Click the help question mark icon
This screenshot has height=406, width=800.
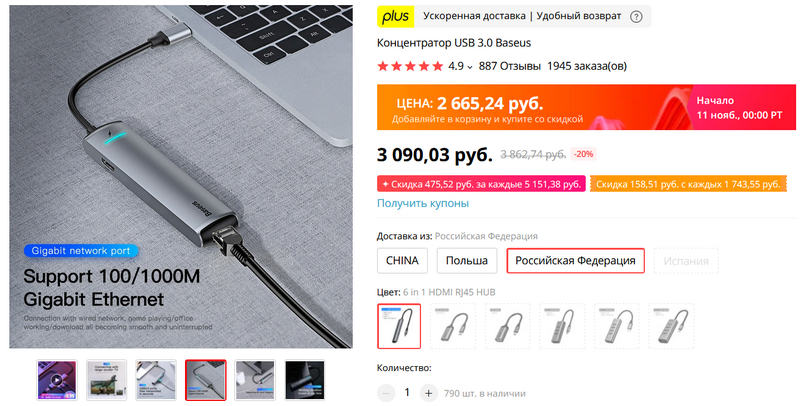coord(636,16)
